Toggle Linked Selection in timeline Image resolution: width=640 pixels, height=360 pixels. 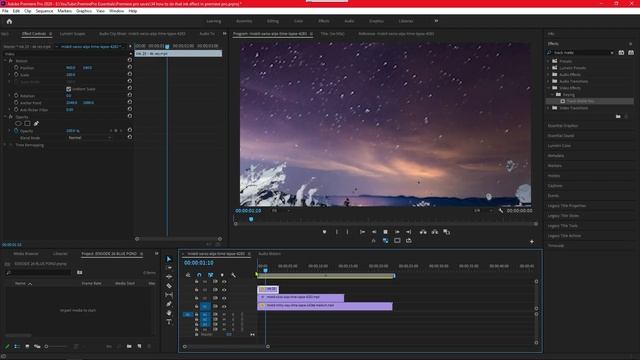211,275
